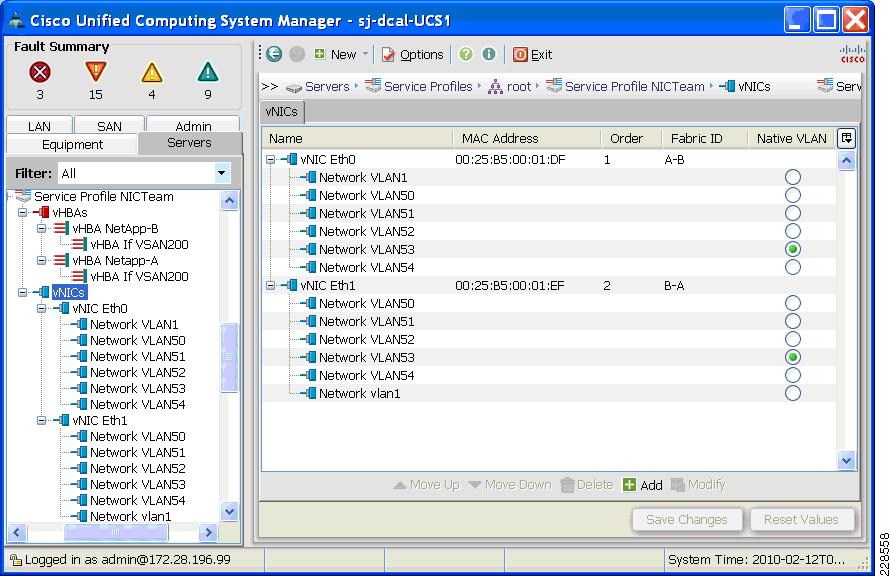
Task: Switch to the Admin tab
Action: tap(193, 125)
